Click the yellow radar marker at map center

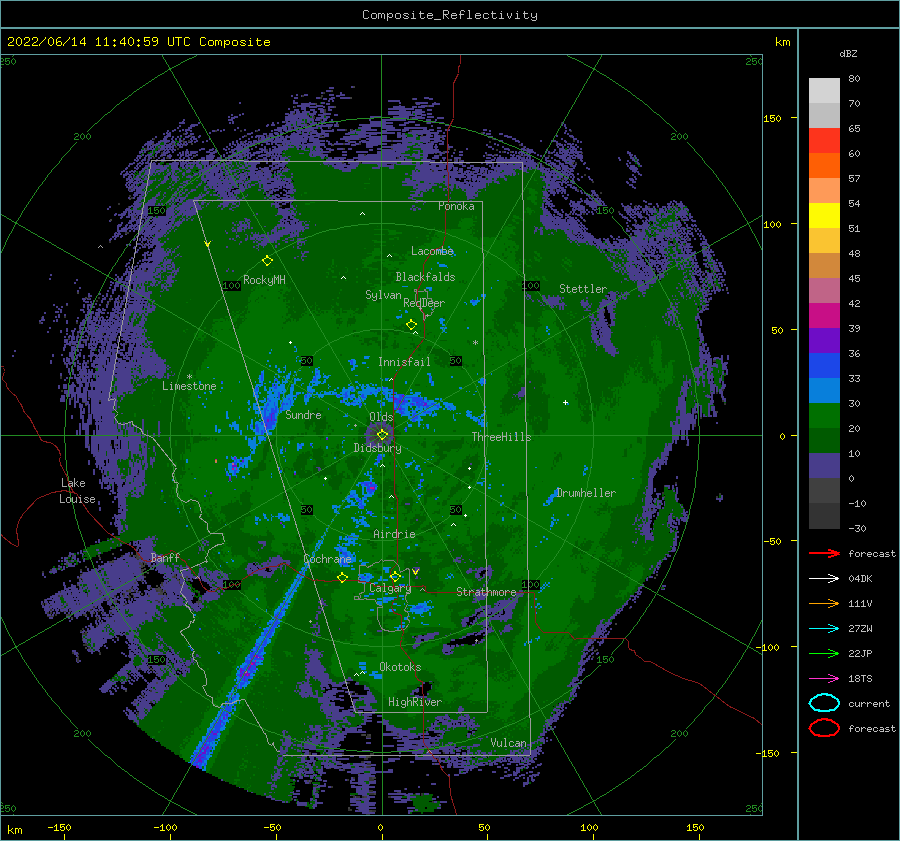tap(382, 435)
